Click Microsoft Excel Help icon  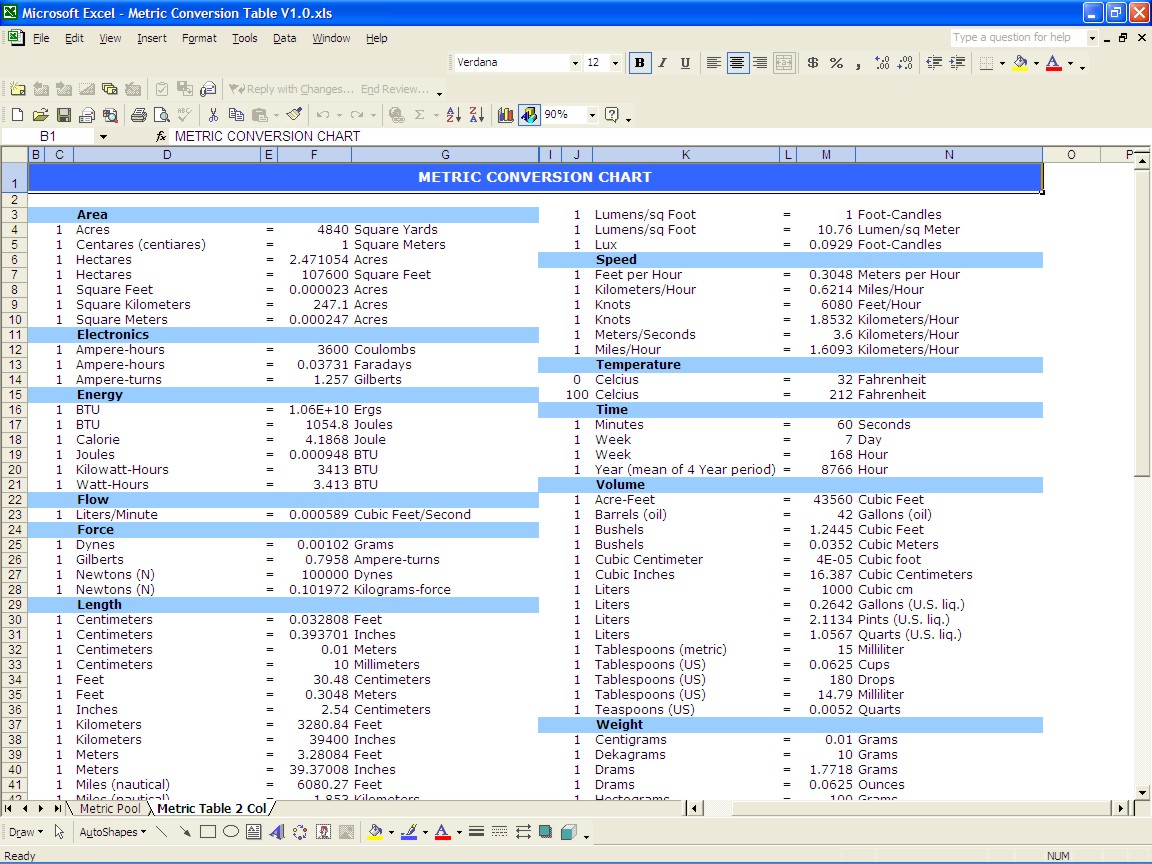tap(611, 115)
